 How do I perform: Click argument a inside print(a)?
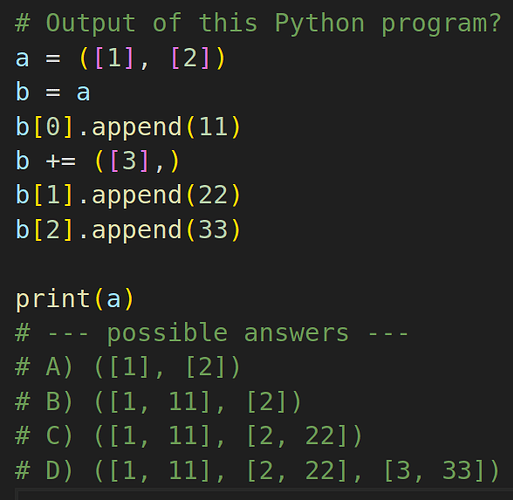pos(114,299)
